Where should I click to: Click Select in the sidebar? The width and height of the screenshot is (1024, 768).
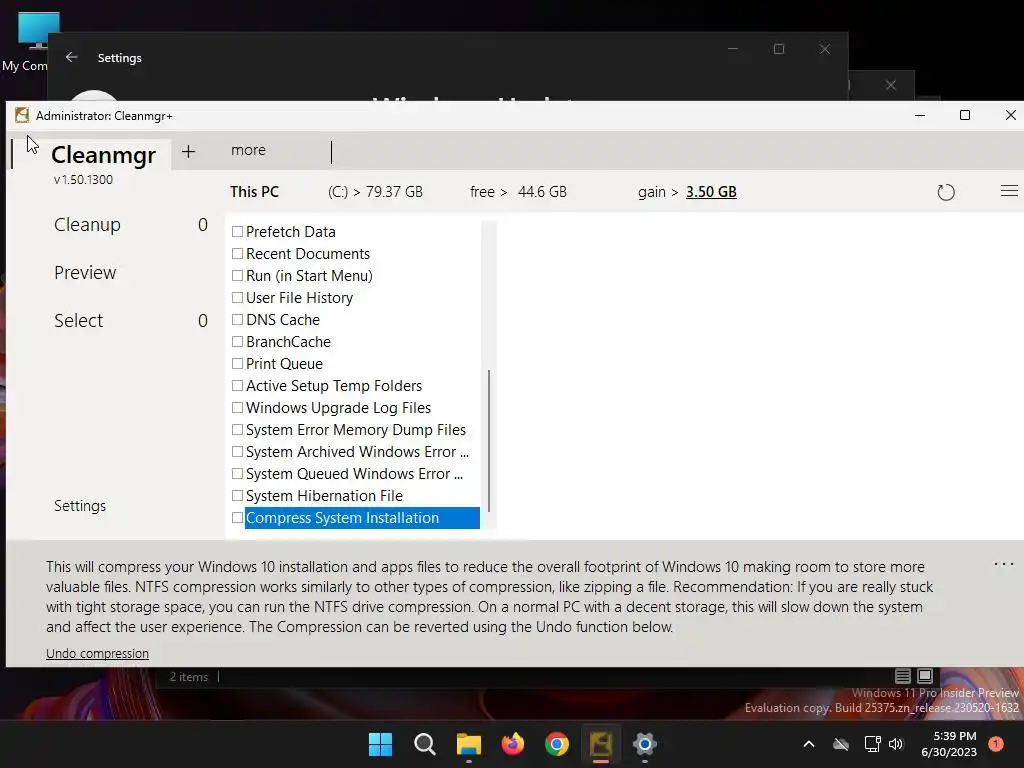[78, 321]
